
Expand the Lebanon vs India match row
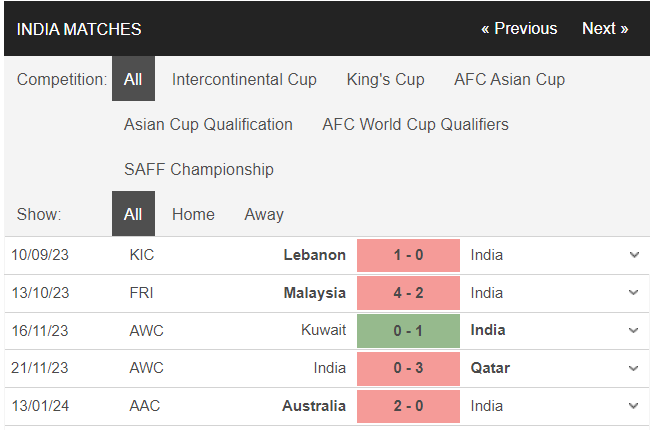point(633,255)
